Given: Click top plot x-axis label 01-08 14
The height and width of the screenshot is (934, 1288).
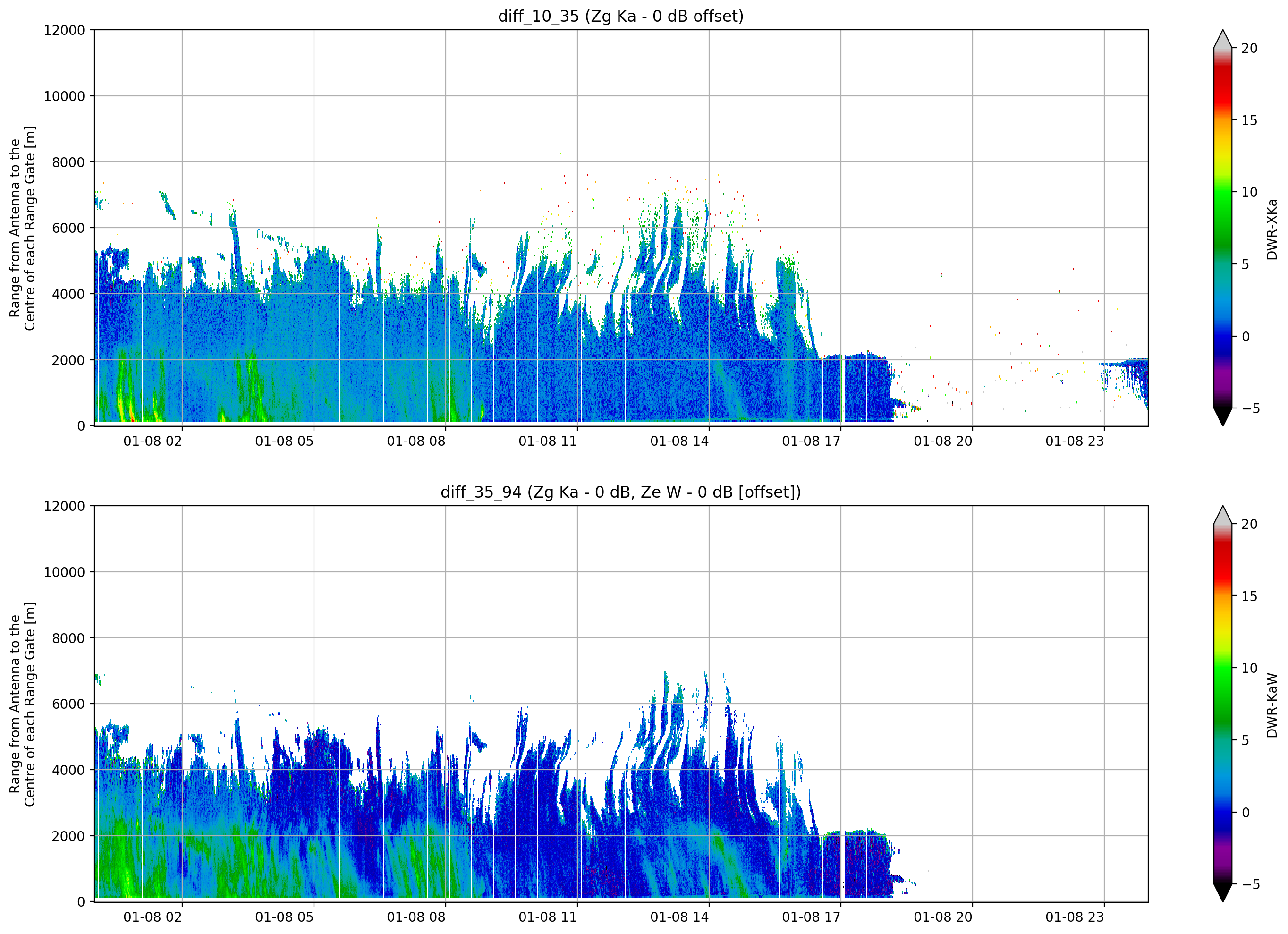Looking at the screenshot, I should (680, 442).
